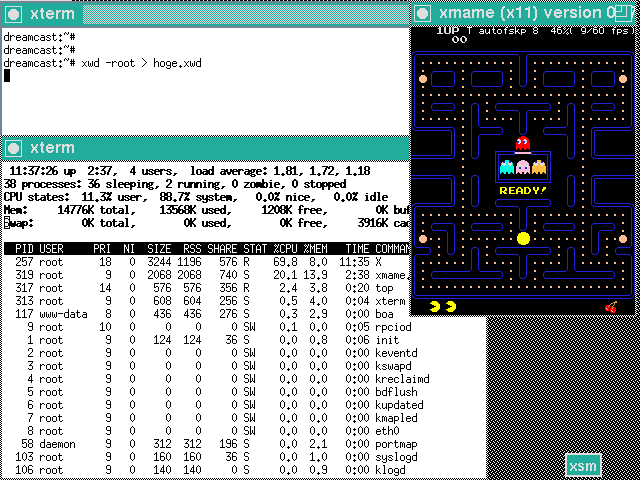The width and height of the screenshot is (640, 480).
Task: Click the top xterm title bar text
Action: coord(52,14)
